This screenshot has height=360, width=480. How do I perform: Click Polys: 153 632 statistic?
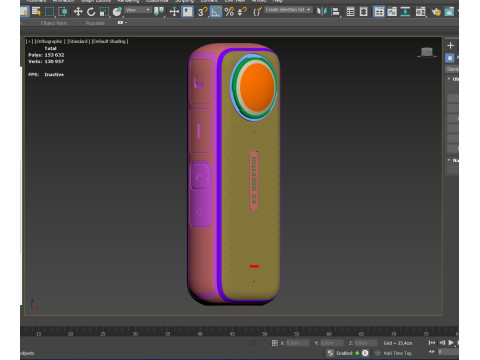tap(46, 55)
